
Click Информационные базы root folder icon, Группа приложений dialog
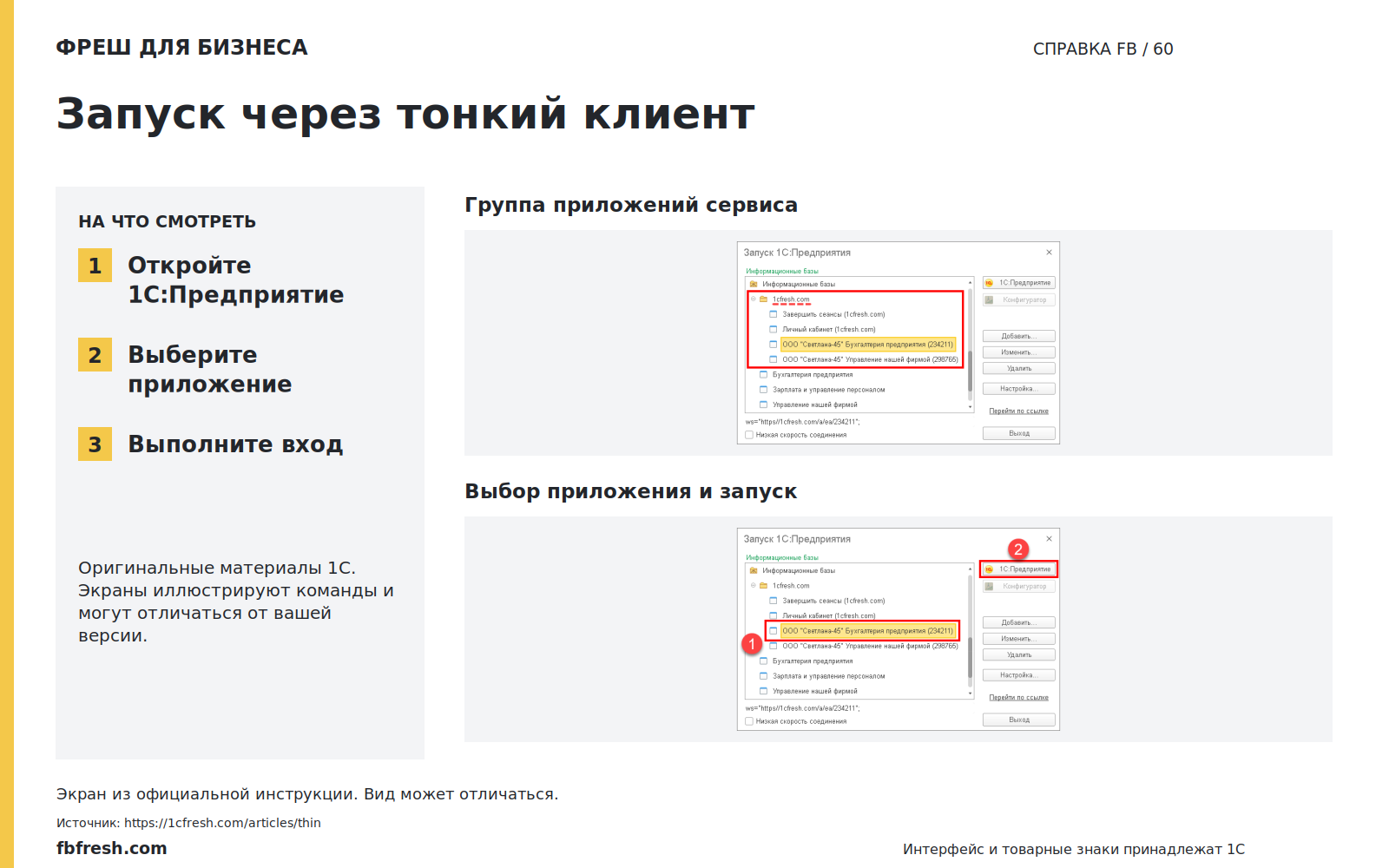click(x=754, y=284)
